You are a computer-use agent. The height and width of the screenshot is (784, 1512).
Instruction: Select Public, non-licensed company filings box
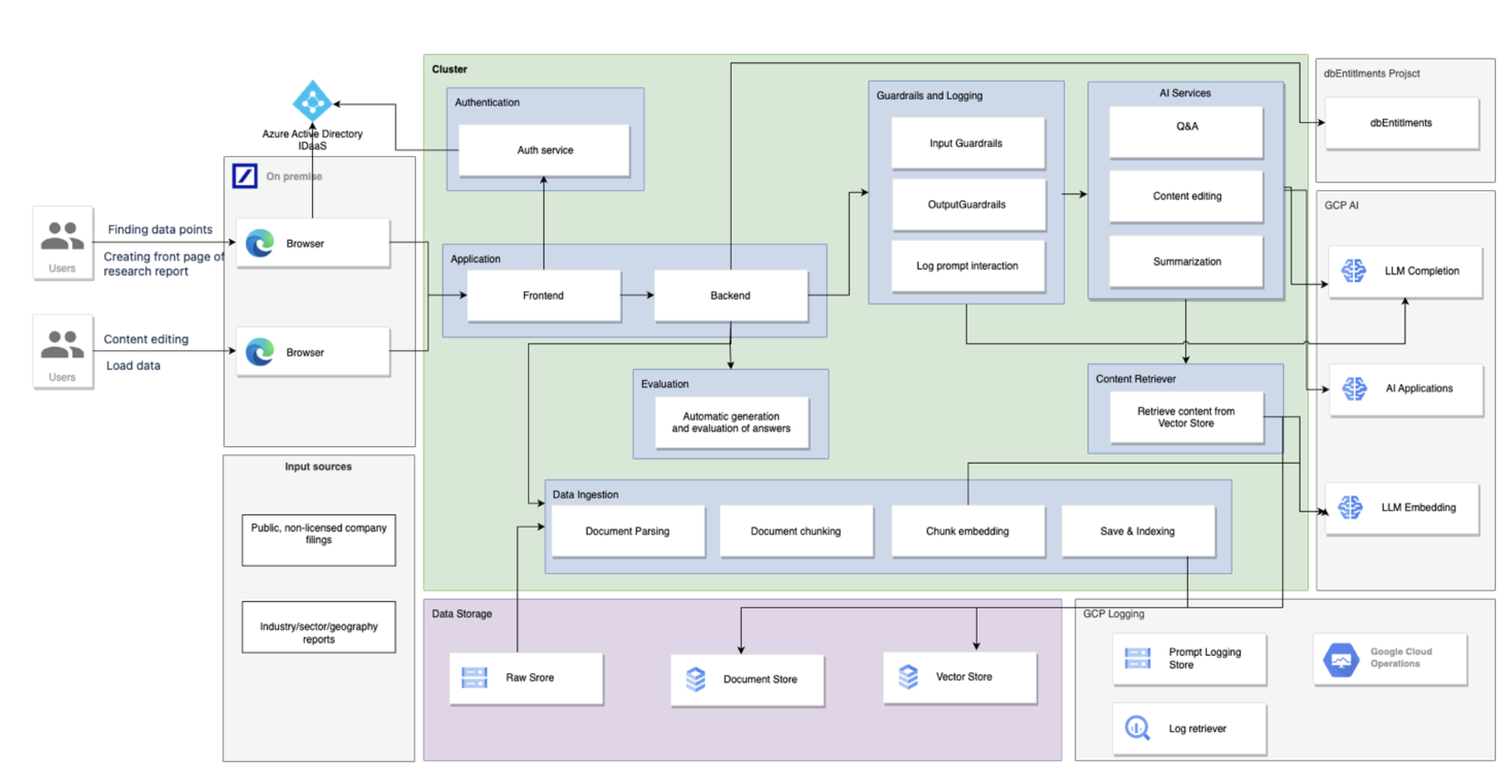click(x=319, y=539)
